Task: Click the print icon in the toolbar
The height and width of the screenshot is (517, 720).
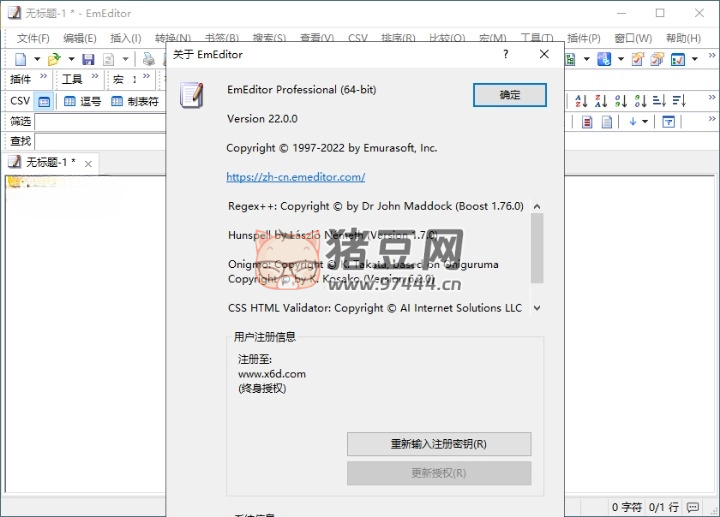Action: 148,60
